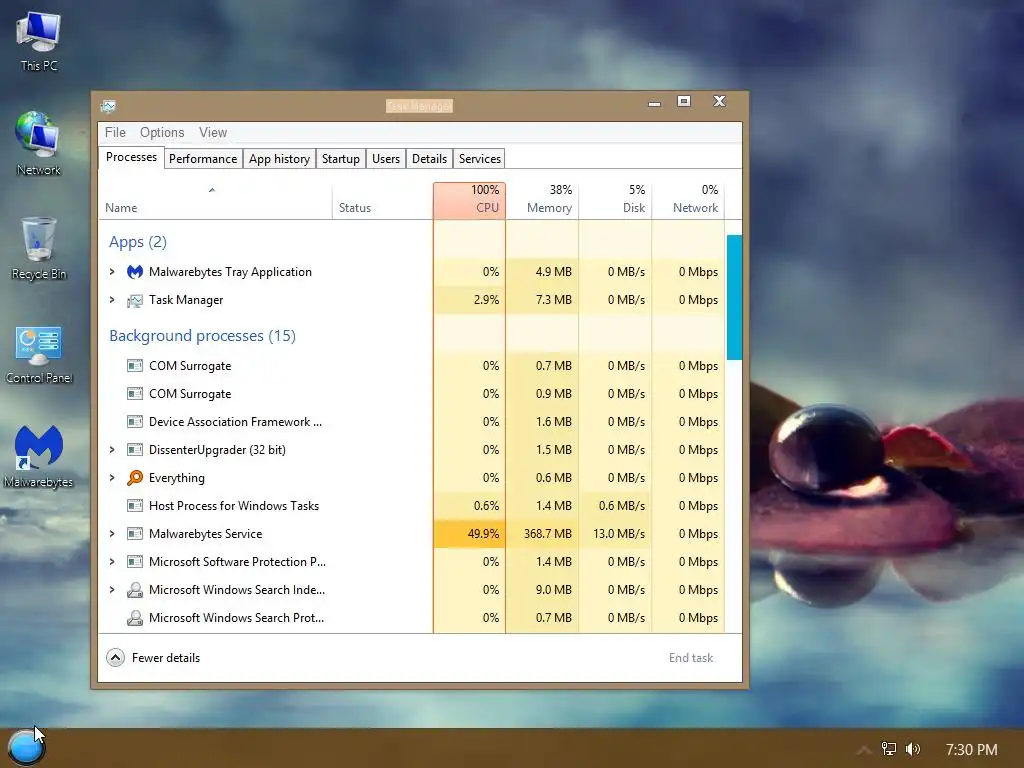
Task: Open the File menu
Action: (x=115, y=133)
